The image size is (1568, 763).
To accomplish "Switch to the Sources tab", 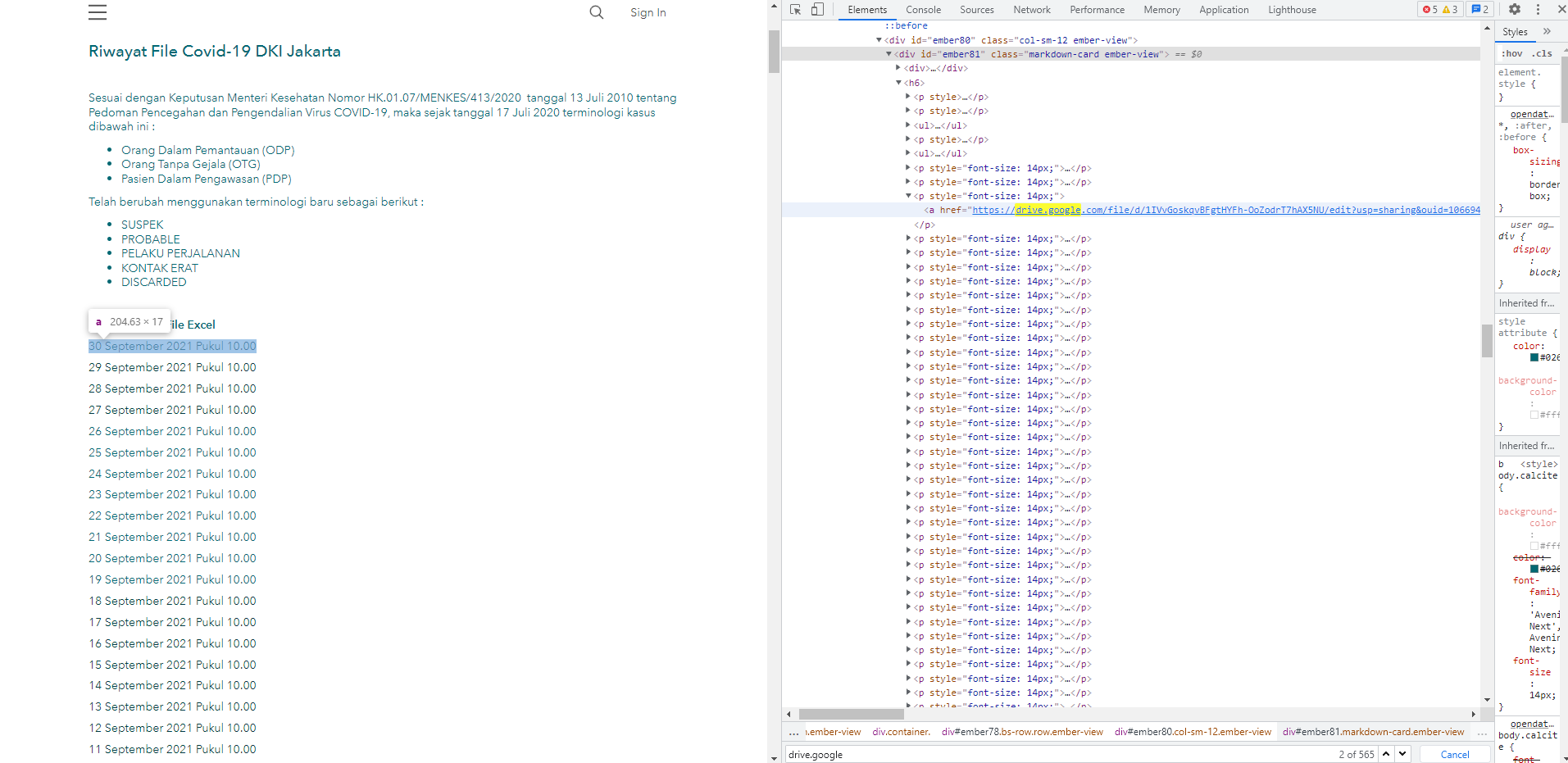I will coord(976,10).
